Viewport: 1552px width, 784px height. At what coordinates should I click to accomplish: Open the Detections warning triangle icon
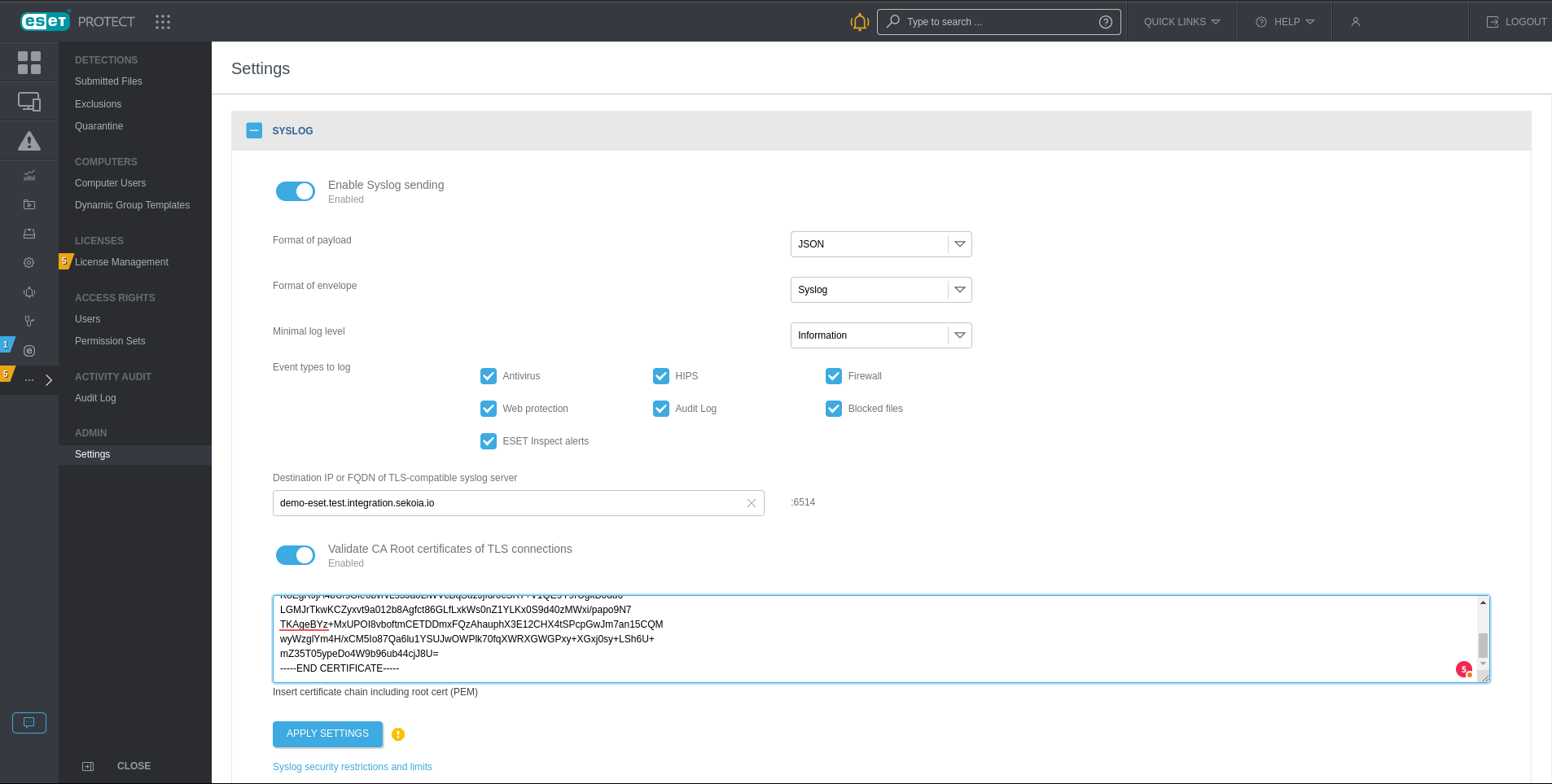coord(29,142)
